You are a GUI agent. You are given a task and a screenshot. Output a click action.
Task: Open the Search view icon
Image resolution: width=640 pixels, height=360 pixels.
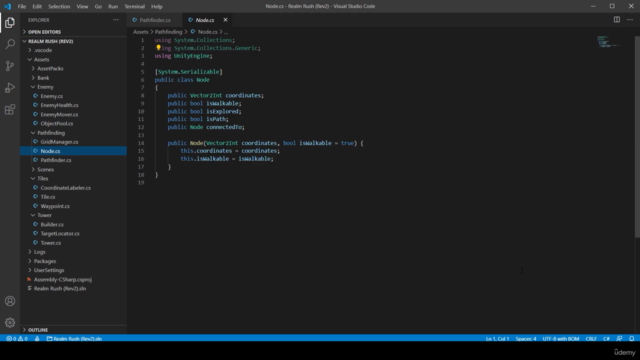10,44
